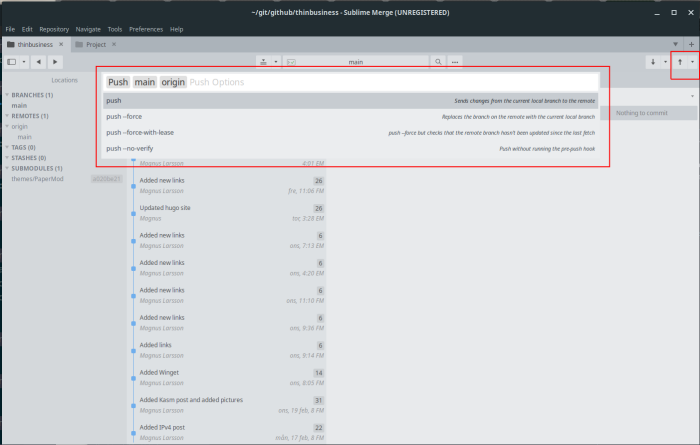The image size is (700, 445).
Task: Expand the STASHES section
Action: coord(7,158)
